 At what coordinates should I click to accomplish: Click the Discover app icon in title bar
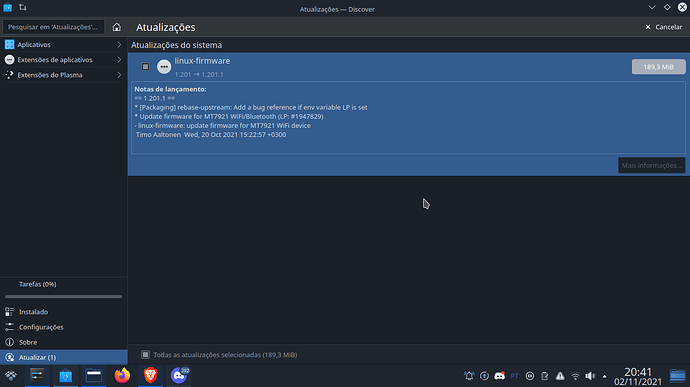[7, 7]
